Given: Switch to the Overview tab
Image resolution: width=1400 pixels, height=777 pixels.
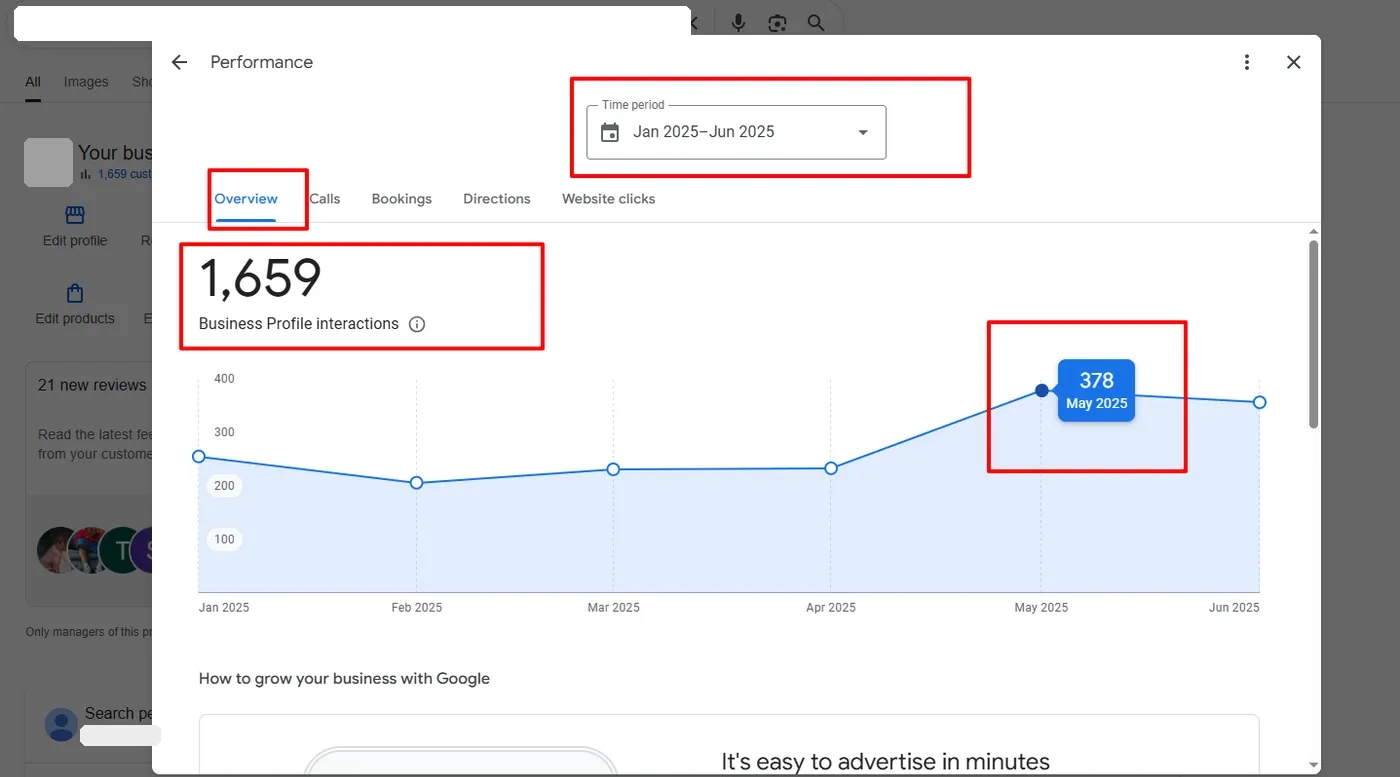Looking at the screenshot, I should click(246, 199).
